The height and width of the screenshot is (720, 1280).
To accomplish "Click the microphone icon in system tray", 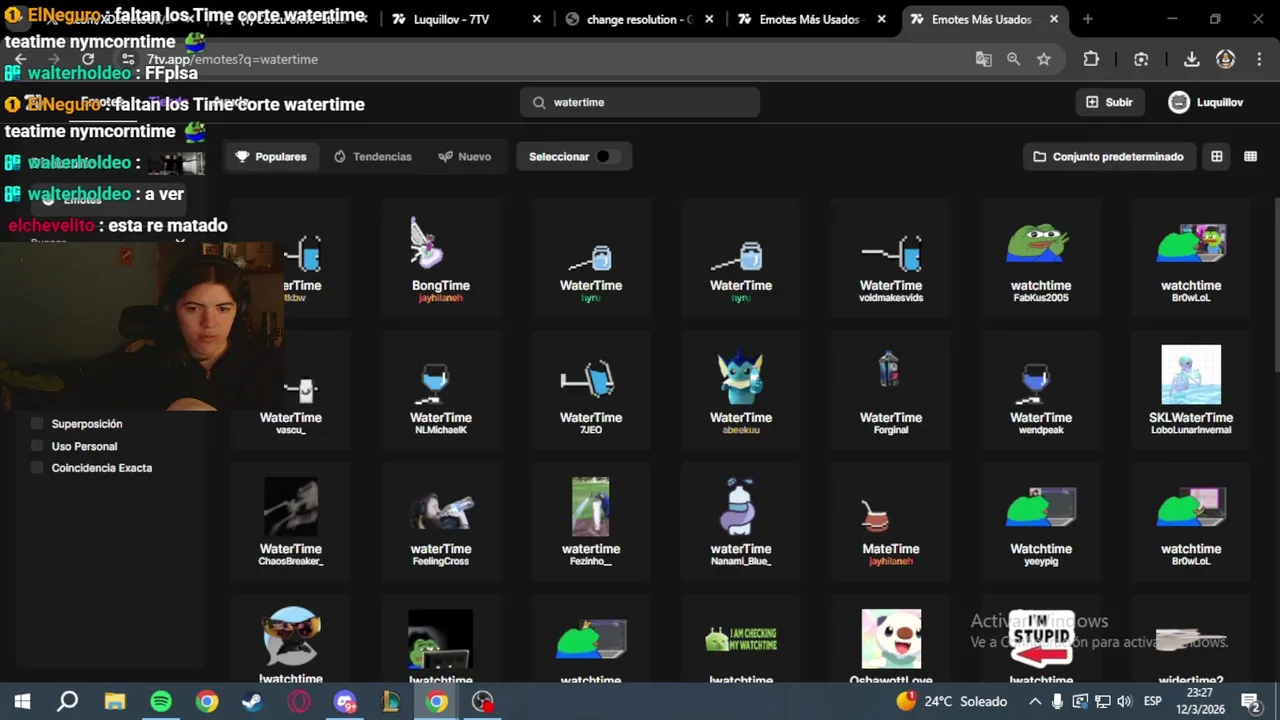I will pos(1057,701).
